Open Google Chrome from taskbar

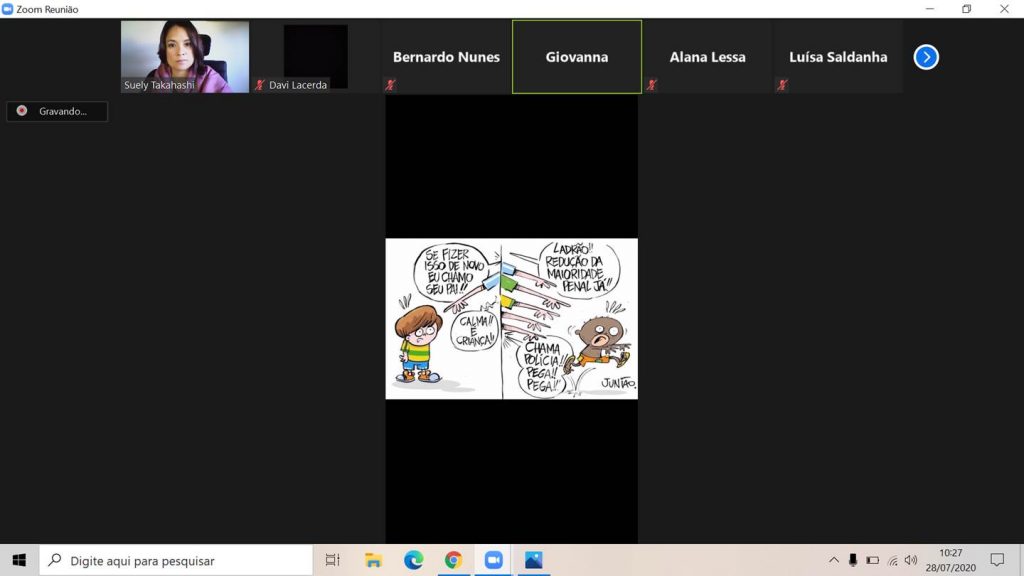tap(453, 560)
